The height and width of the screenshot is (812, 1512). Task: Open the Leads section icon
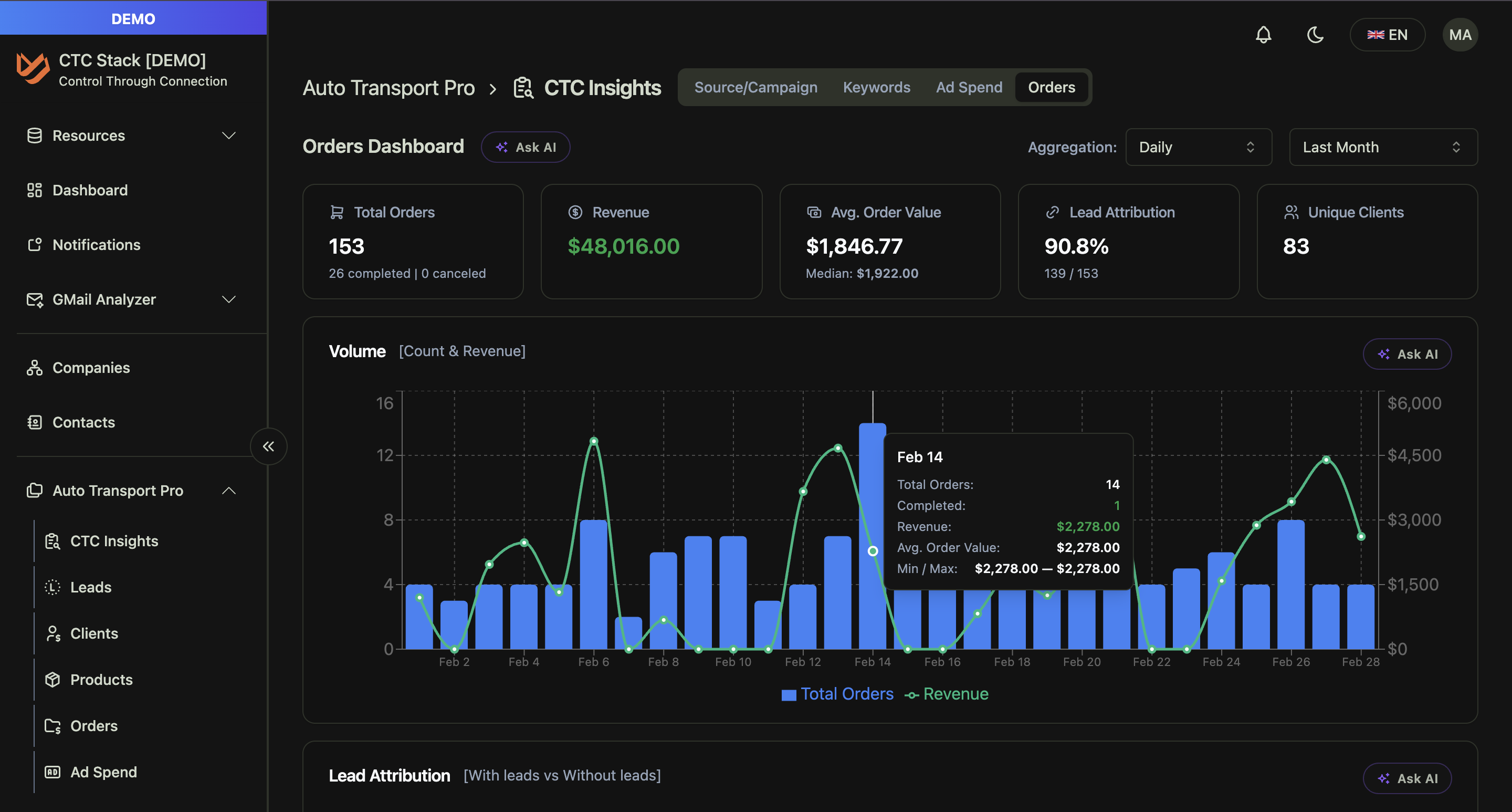click(52, 587)
